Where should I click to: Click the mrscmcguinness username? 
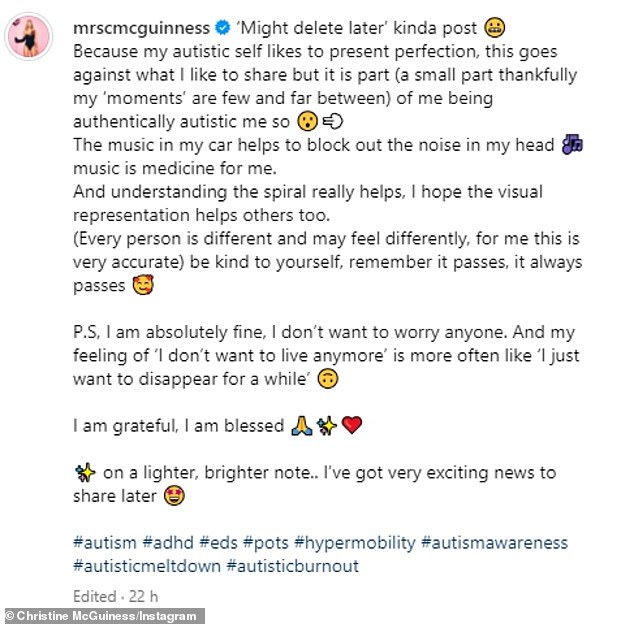(142, 28)
